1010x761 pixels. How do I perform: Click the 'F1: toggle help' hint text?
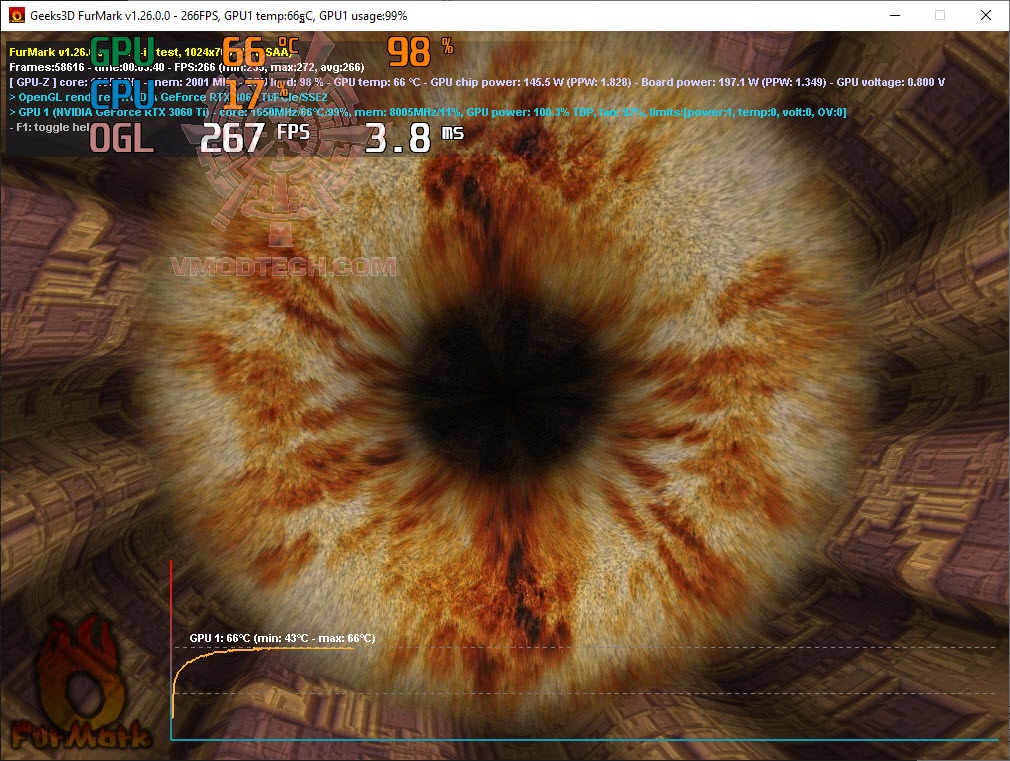[x=50, y=127]
